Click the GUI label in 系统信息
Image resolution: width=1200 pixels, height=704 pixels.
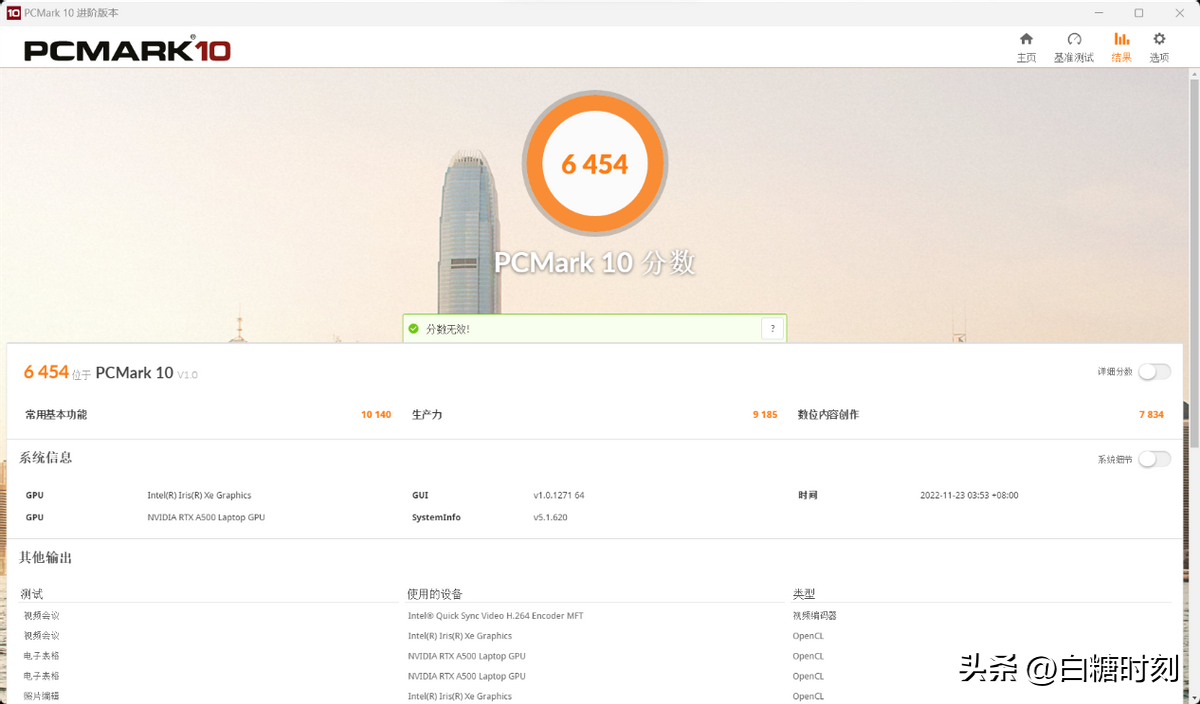(x=420, y=495)
